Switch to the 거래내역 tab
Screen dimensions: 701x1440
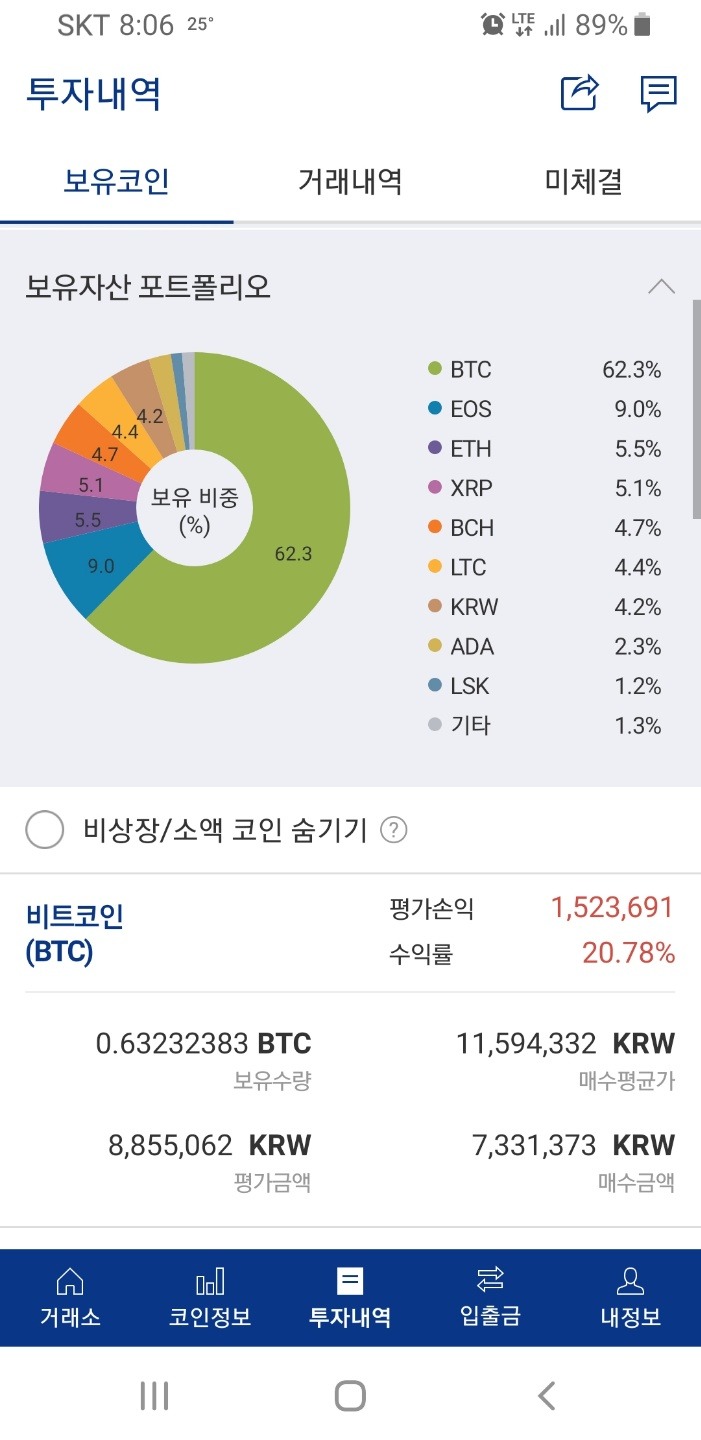coord(349,181)
